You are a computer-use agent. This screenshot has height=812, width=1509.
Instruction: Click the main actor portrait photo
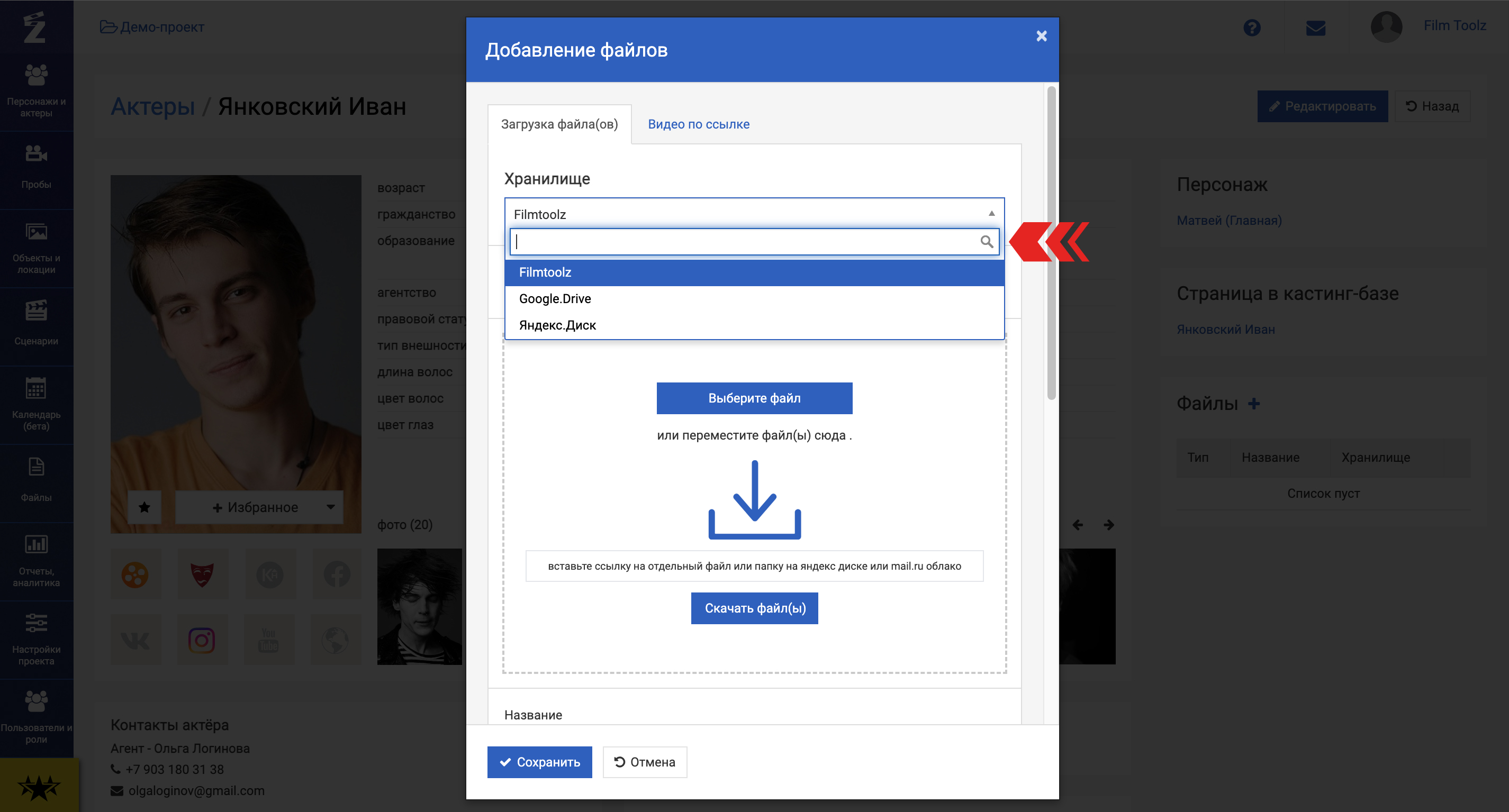click(x=236, y=353)
